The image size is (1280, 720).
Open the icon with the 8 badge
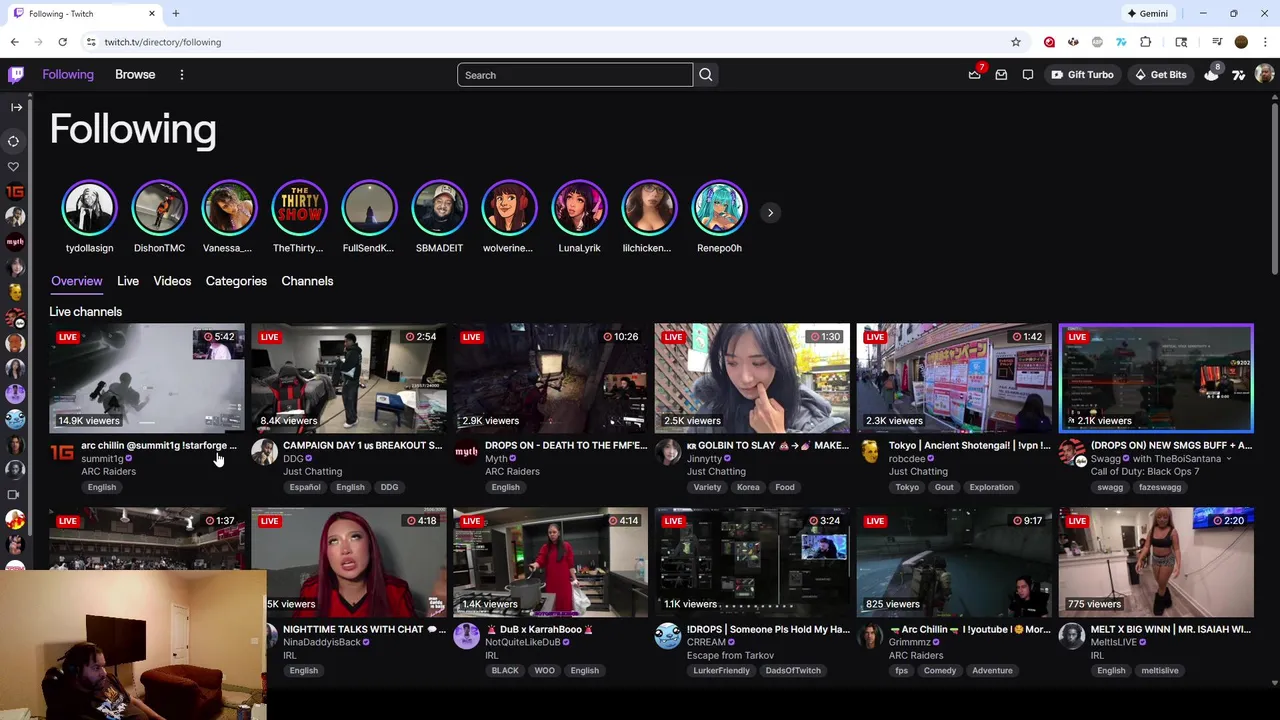[x=1212, y=74]
